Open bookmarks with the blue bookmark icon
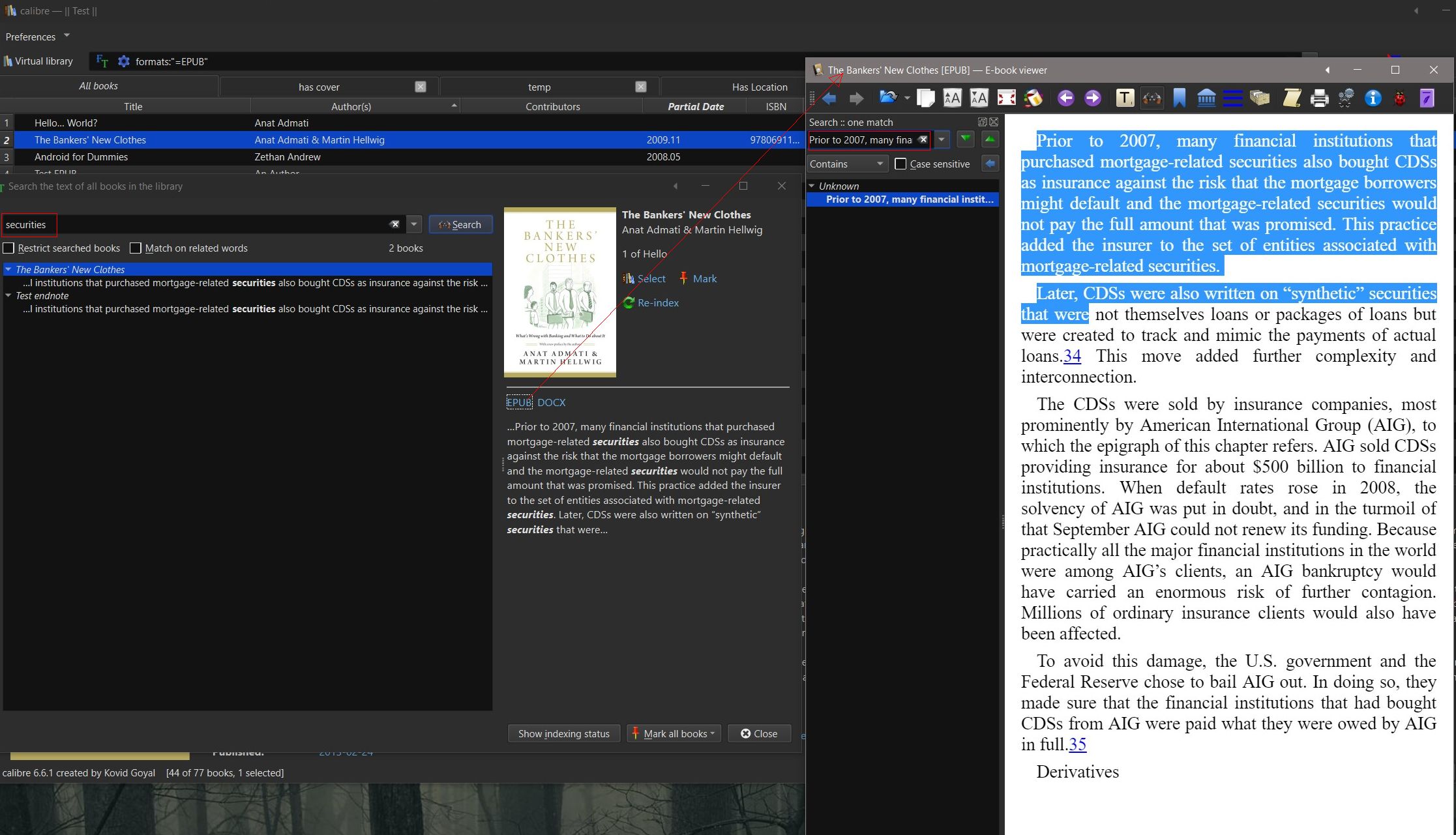This screenshot has width=1456, height=835. tap(1179, 98)
